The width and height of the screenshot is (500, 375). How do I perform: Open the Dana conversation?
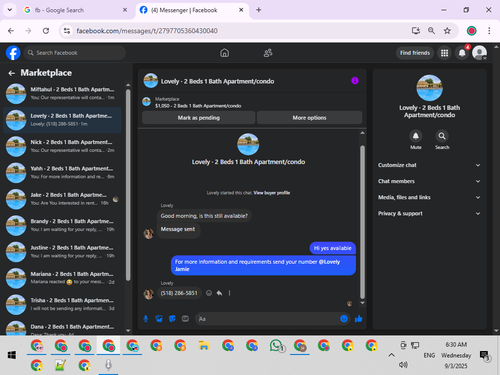(62, 328)
